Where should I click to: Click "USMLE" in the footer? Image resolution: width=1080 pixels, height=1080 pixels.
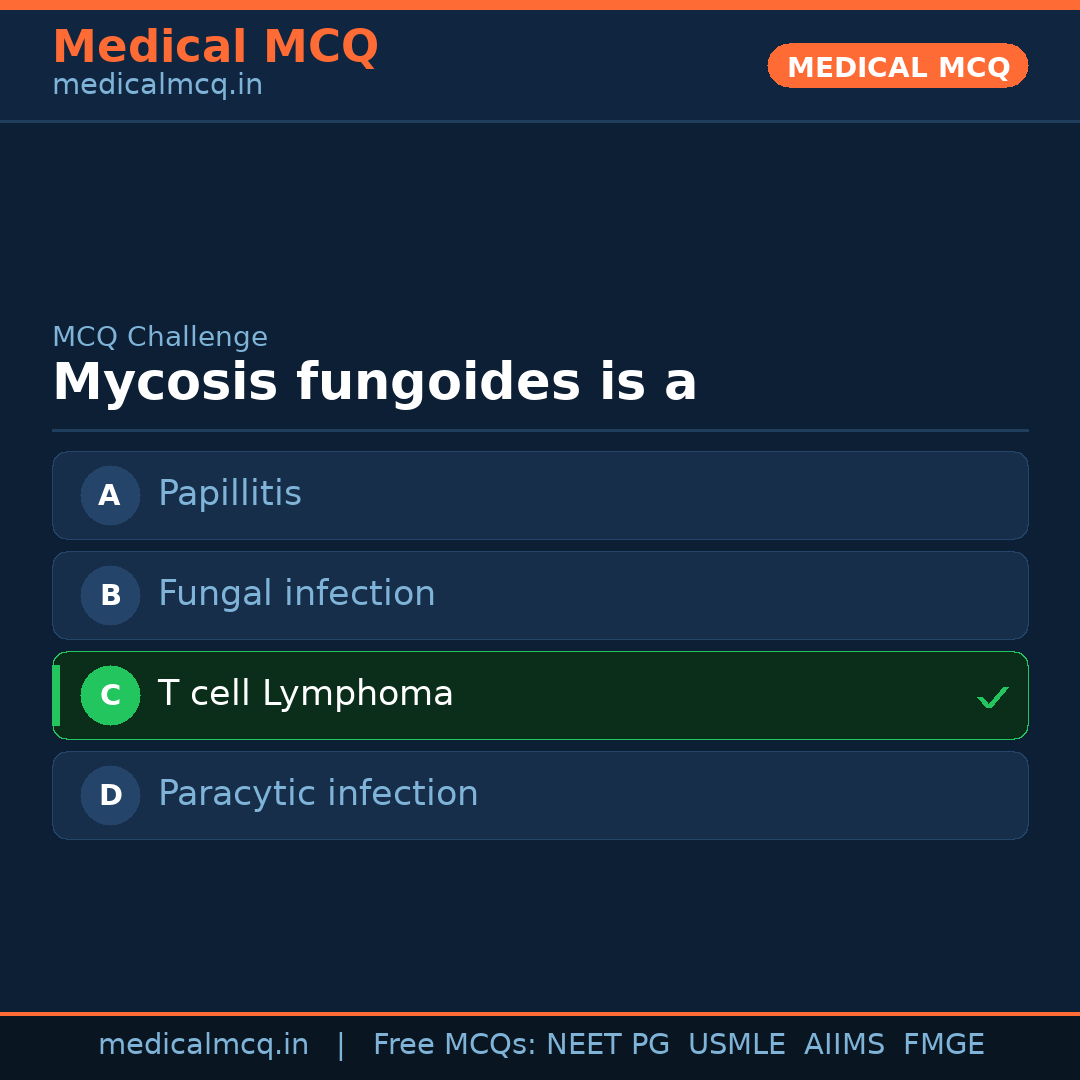pyautogui.click(x=736, y=1045)
